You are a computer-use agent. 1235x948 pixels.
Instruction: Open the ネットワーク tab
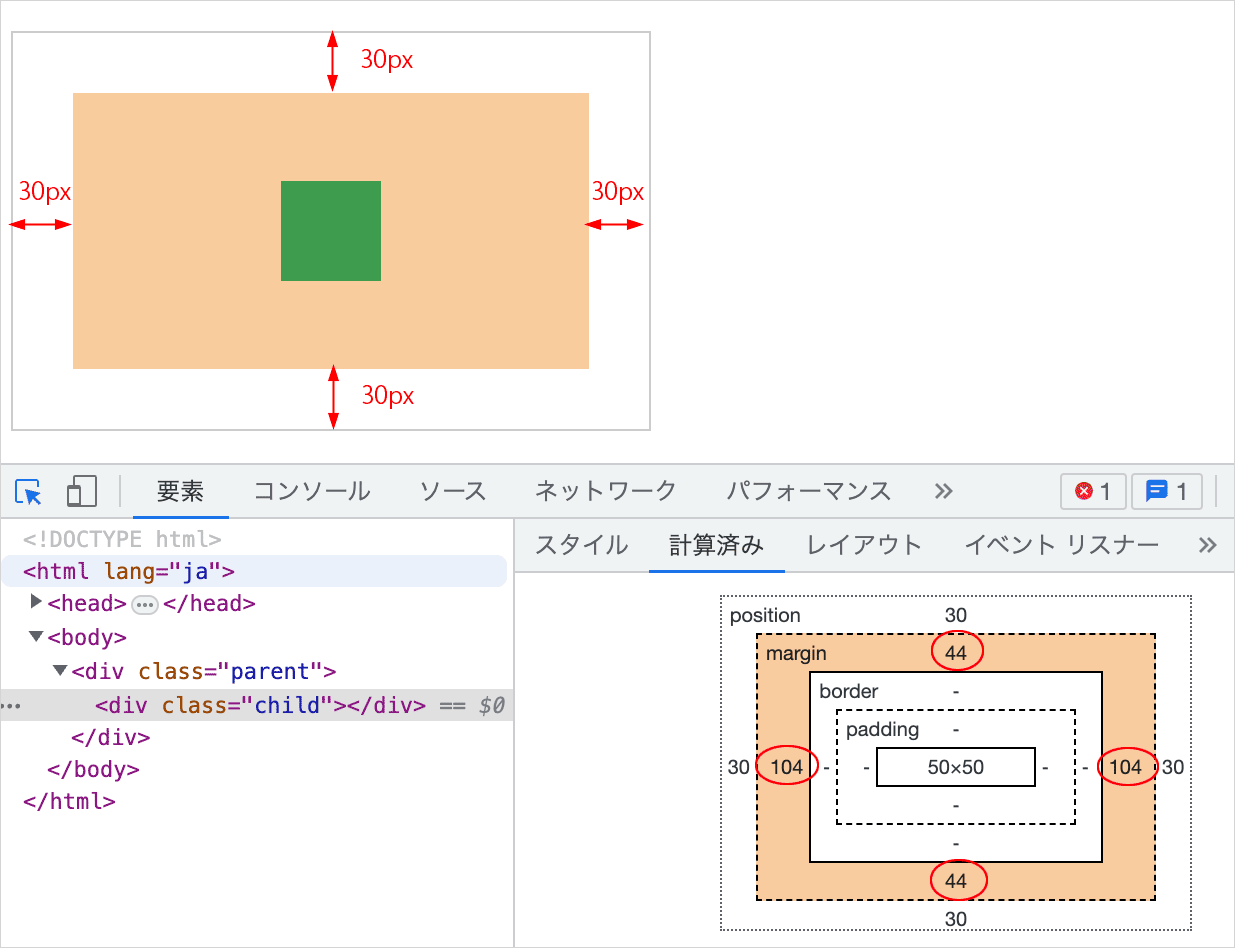(x=605, y=492)
